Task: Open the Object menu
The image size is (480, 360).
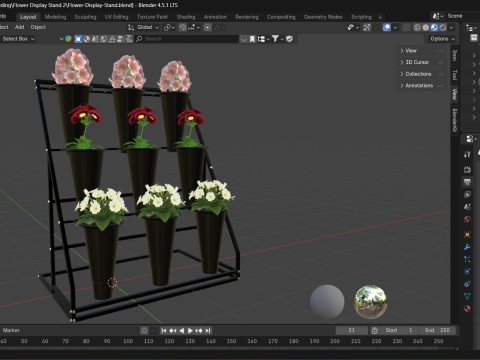Action: pyautogui.click(x=38, y=27)
